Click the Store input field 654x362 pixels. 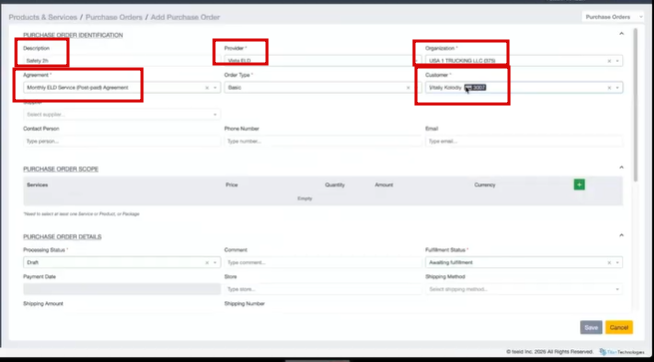pyautogui.click(x=323, y=289)
